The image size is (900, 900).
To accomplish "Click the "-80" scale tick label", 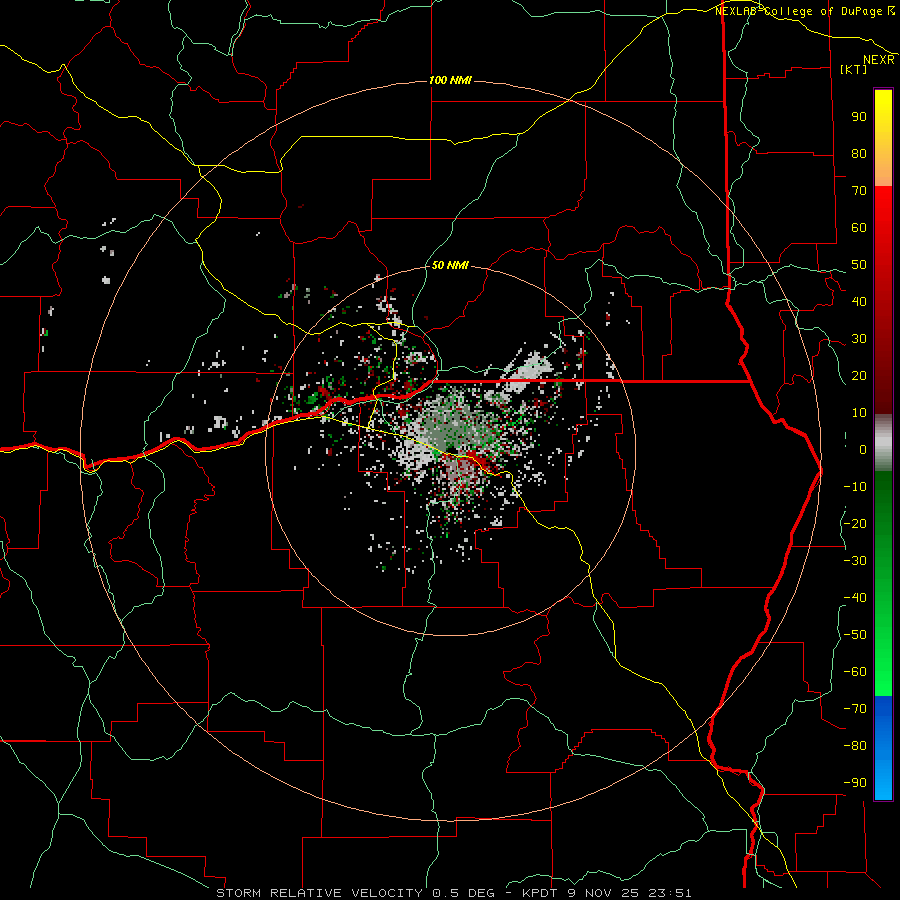I will click(x=855, y=746).
